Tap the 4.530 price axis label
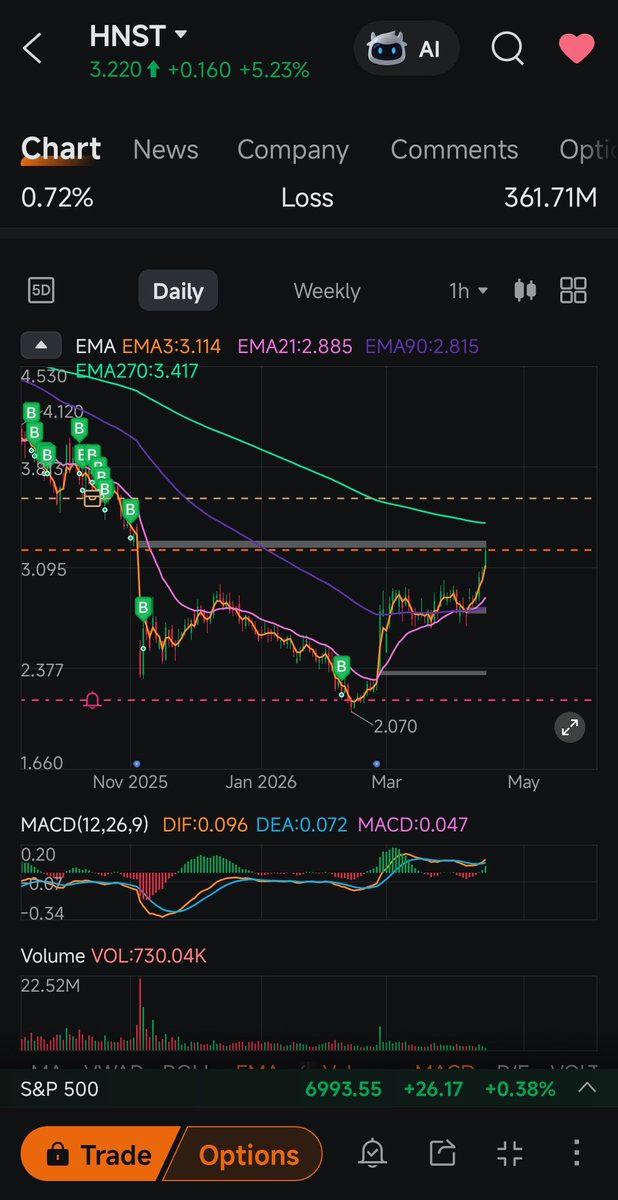618x1200 pixels. tap(44, 376)
